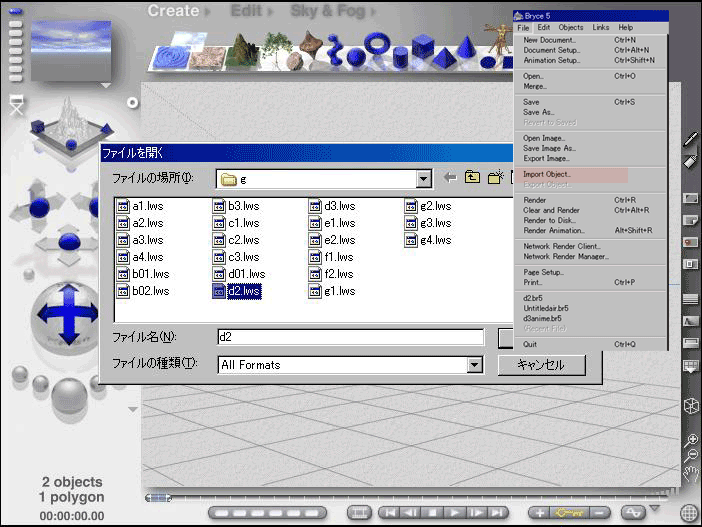Click the hand pan tool
Image resolution: width=702 pixels, height=527 pixels.
pyautogui.click(x=692, y=473)
